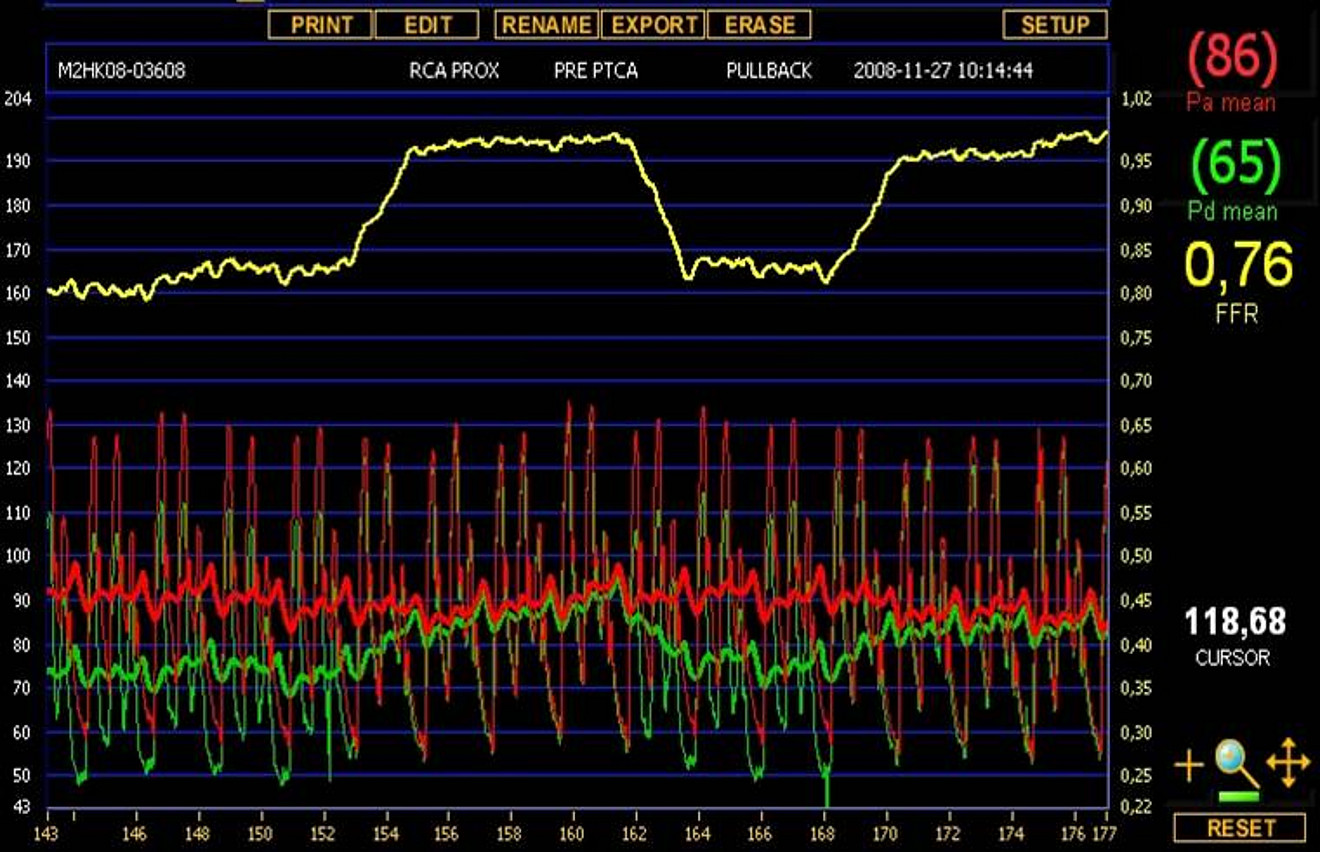Click the PULLBACK label in the header
Image resolution: width=1320 pixels, height=852 pixels.
pyautogui.click(x=770, y=71)
